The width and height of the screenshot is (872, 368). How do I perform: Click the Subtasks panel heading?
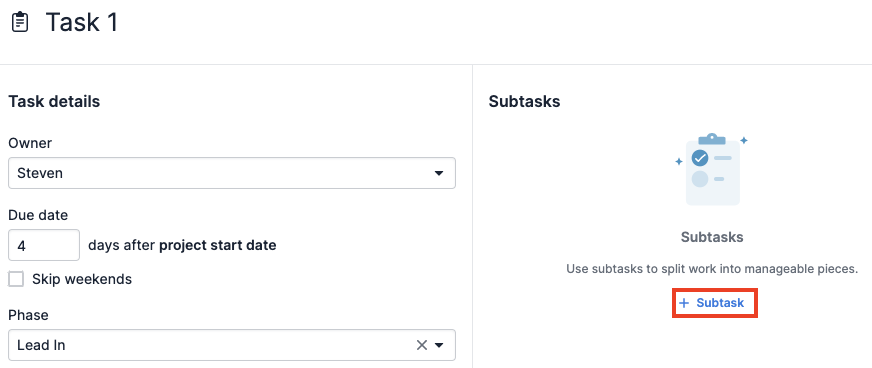[524, 102]
